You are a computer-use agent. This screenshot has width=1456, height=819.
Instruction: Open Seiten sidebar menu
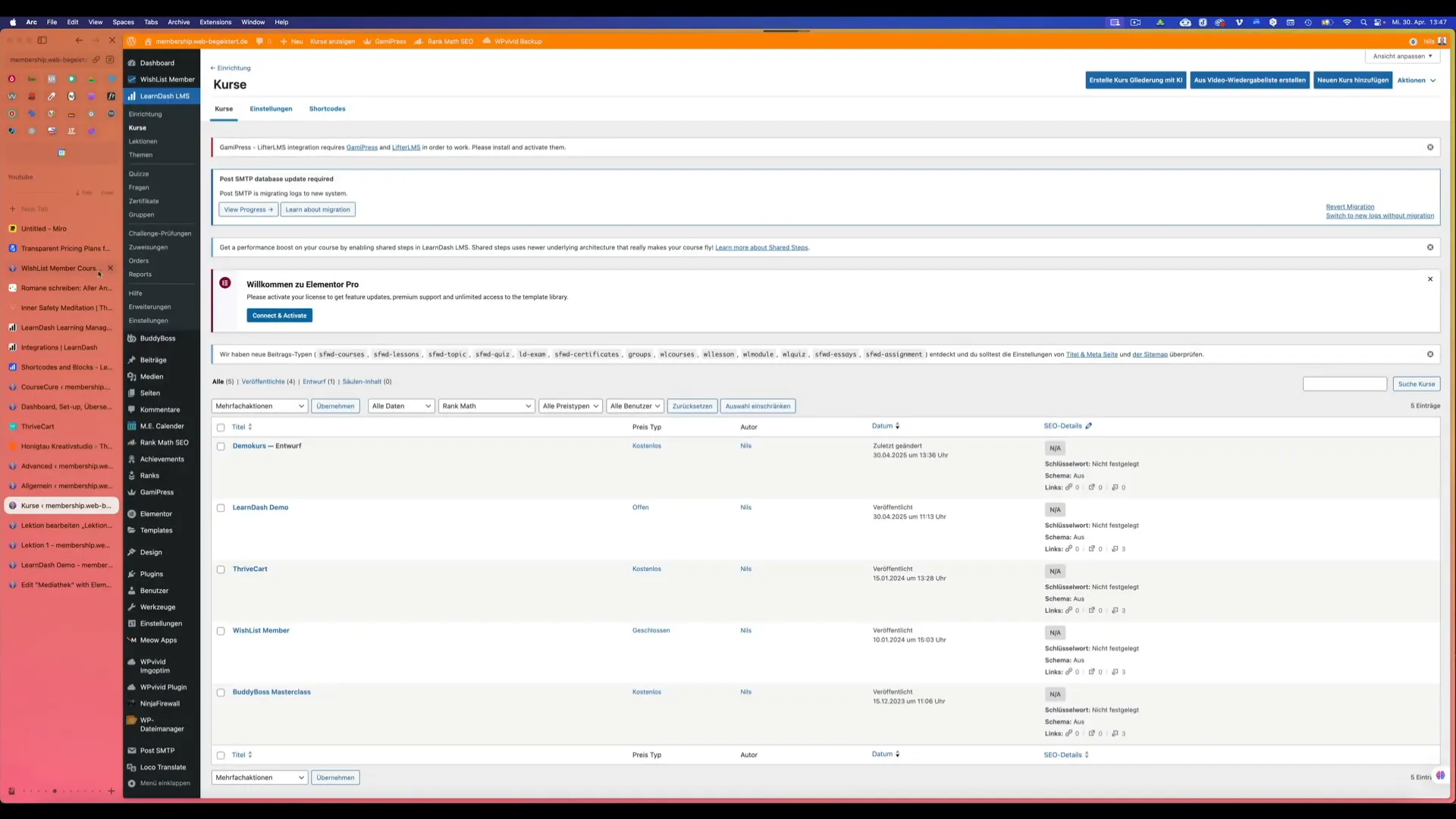click(150, 394)
